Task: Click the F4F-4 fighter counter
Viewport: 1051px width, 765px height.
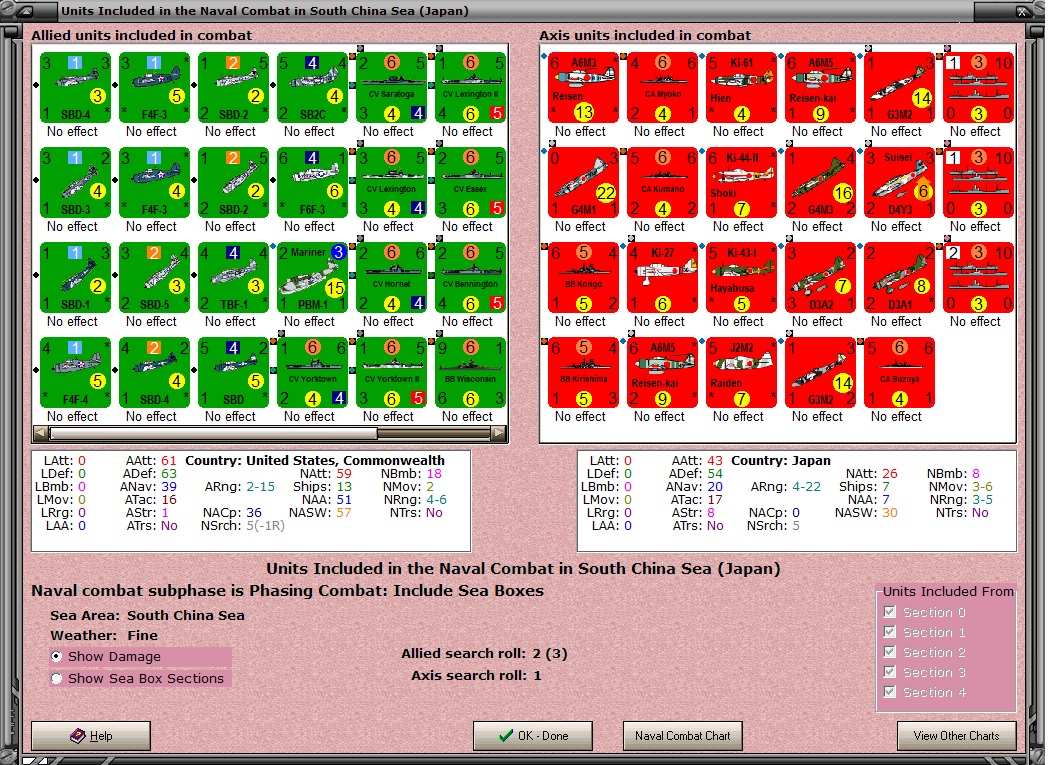Action: (x=75, y=373)
